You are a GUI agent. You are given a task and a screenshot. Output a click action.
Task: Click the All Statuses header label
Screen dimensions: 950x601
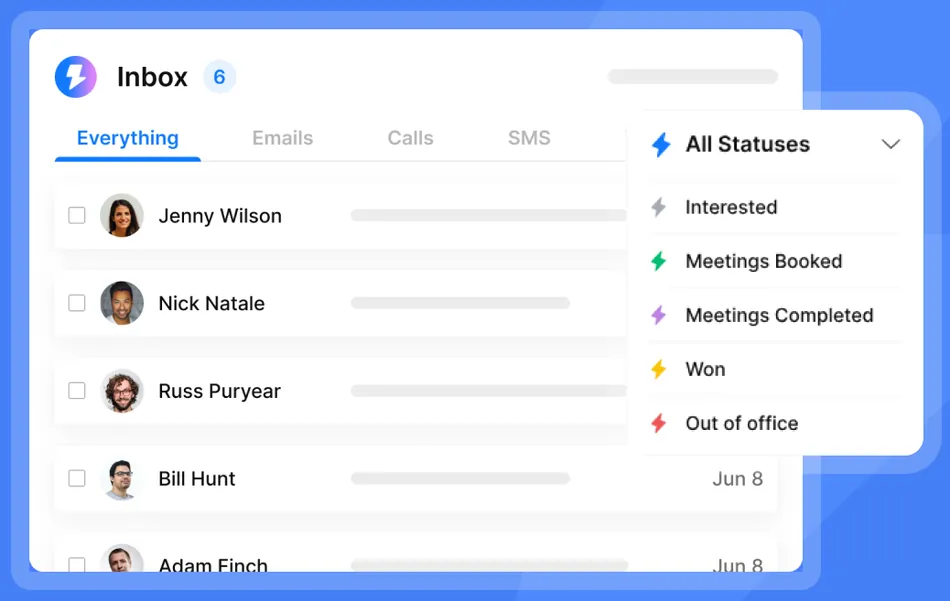748,144
